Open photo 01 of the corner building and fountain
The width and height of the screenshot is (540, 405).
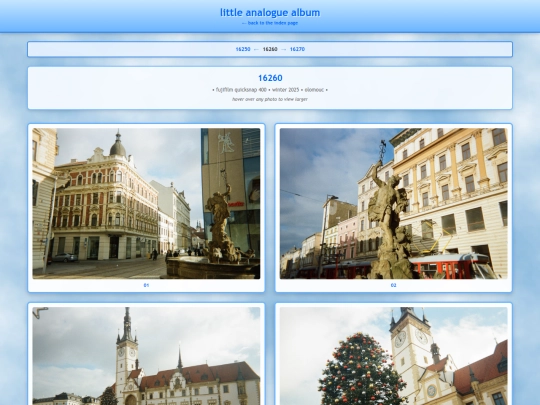pyautogui.click(x=146, y=204)
